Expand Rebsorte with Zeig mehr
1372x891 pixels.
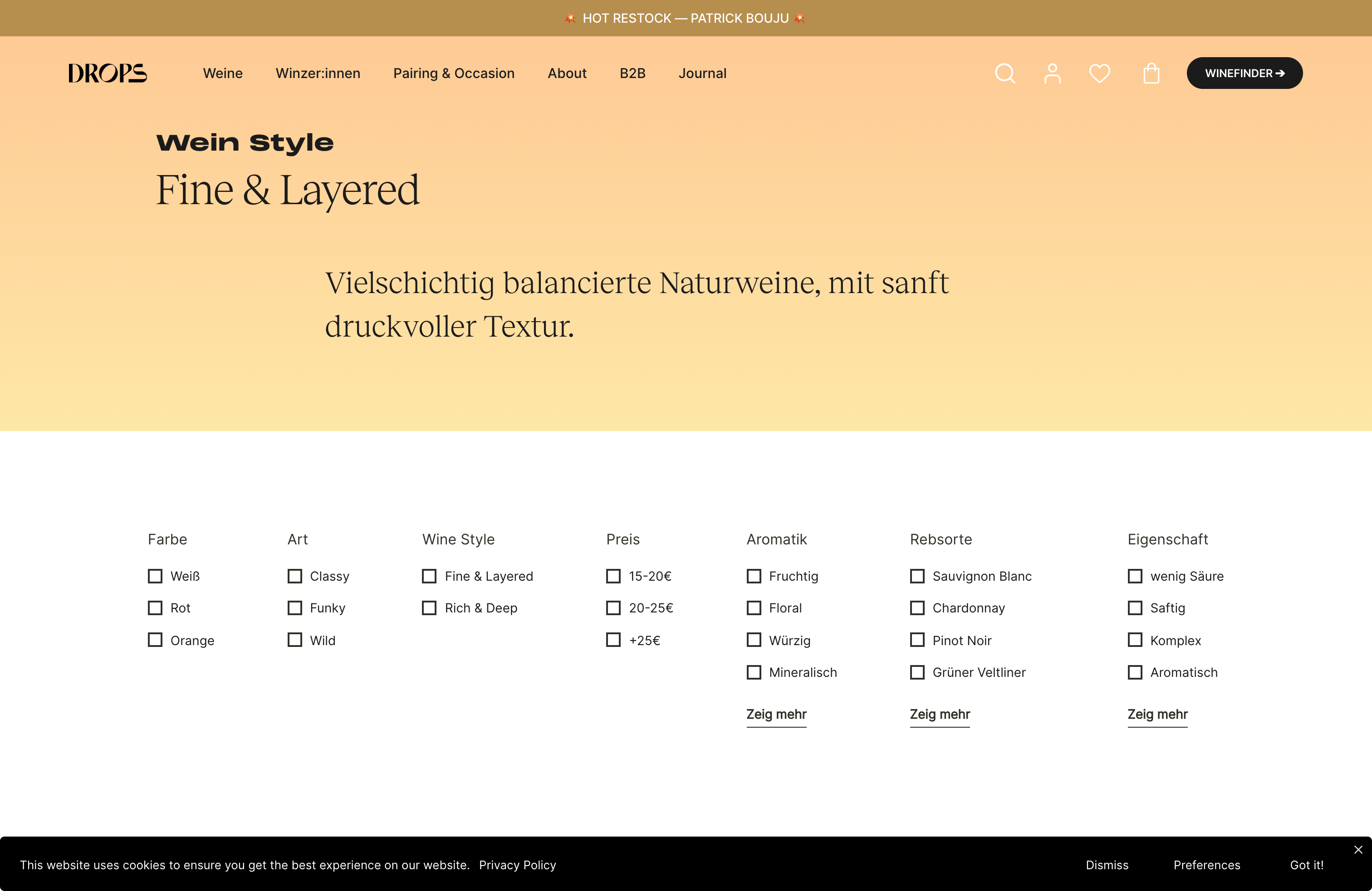point(940,714)
